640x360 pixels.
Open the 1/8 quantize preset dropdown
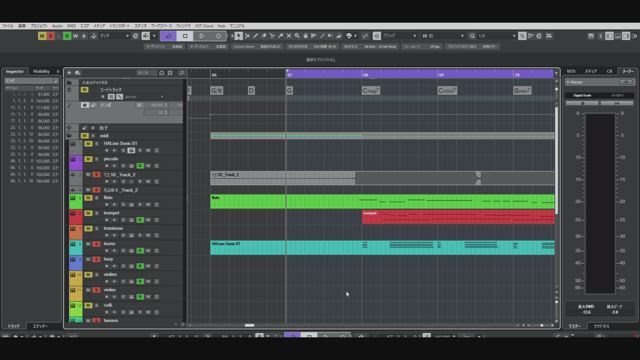pyautogui.click(x=496, y=36)
